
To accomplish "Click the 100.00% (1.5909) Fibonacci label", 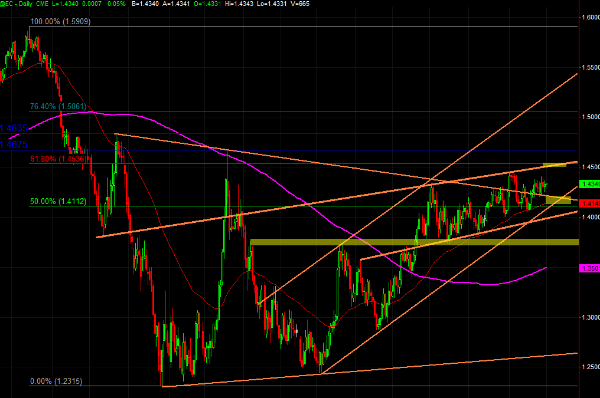I will 60,21.
